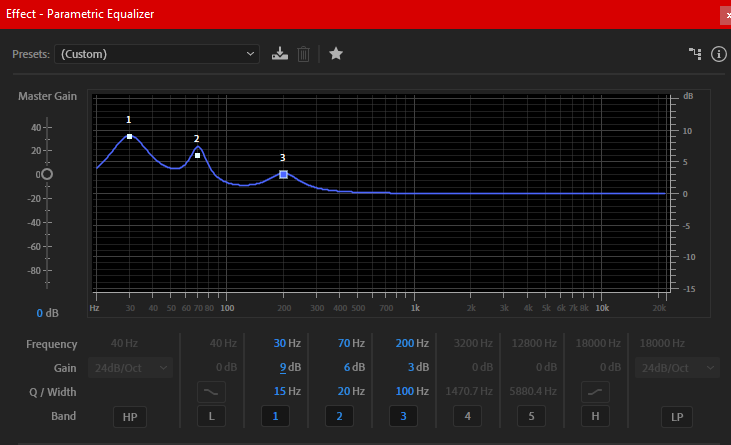731x445 pixels.
Task: Click the Master Gain slider knob
Action: 46,174
